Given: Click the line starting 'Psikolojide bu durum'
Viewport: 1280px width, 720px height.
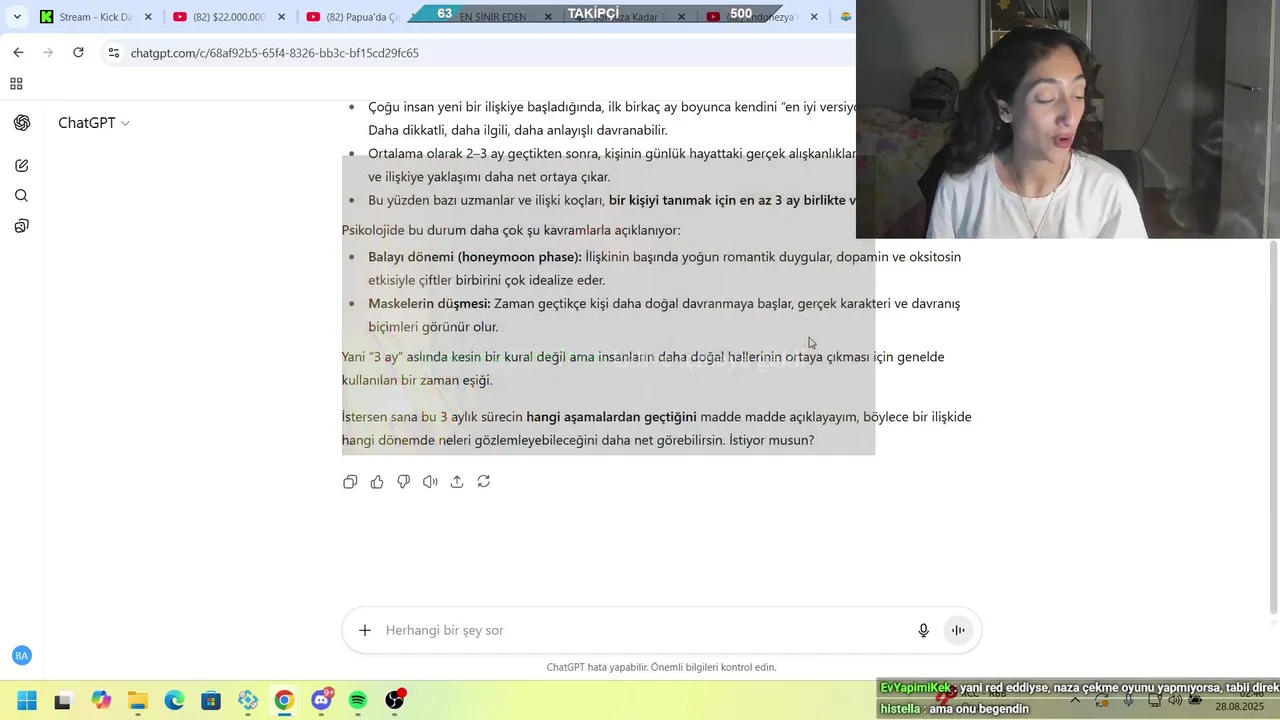Looking at the screenshot, I should click(511, 230).
